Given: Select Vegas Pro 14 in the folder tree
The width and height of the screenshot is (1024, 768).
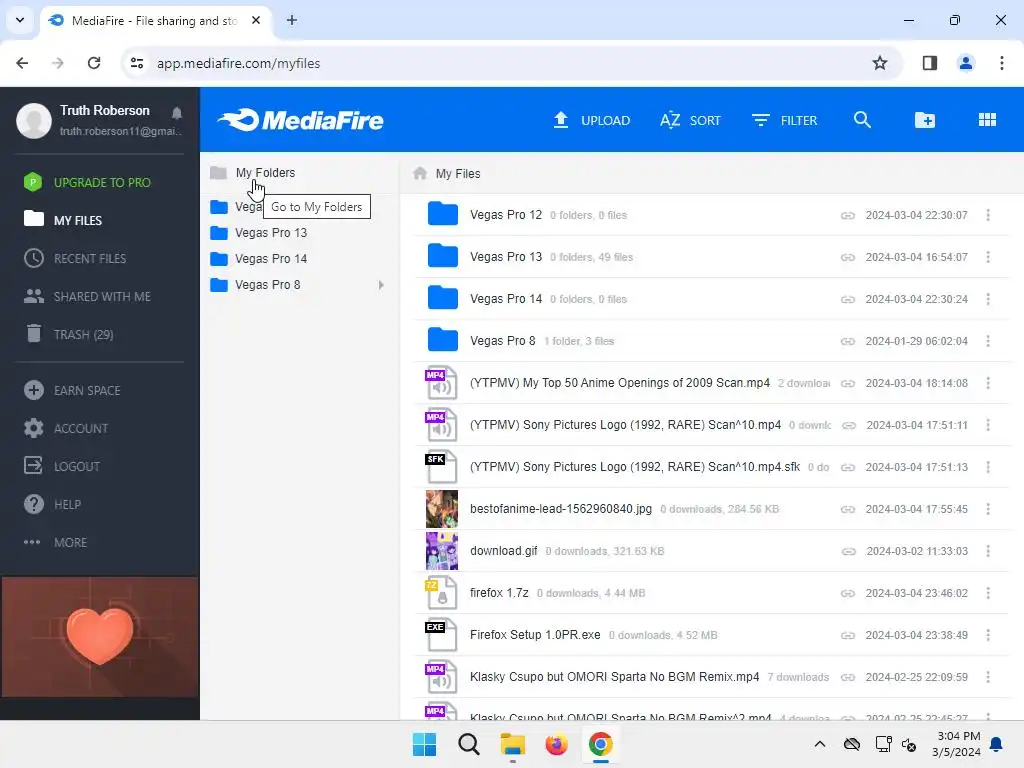Looking at the screenshot, I should (x=270, y=259).
